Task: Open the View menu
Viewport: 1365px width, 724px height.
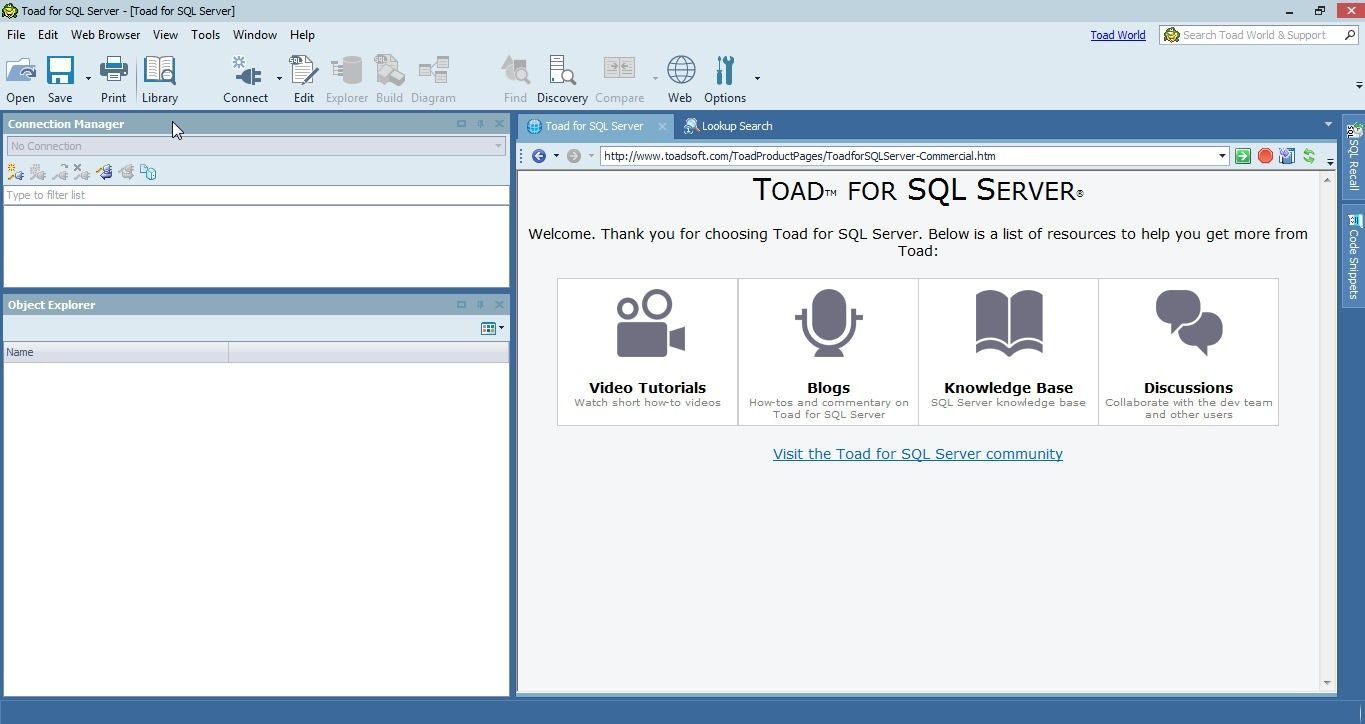Action: pos(165,35)
